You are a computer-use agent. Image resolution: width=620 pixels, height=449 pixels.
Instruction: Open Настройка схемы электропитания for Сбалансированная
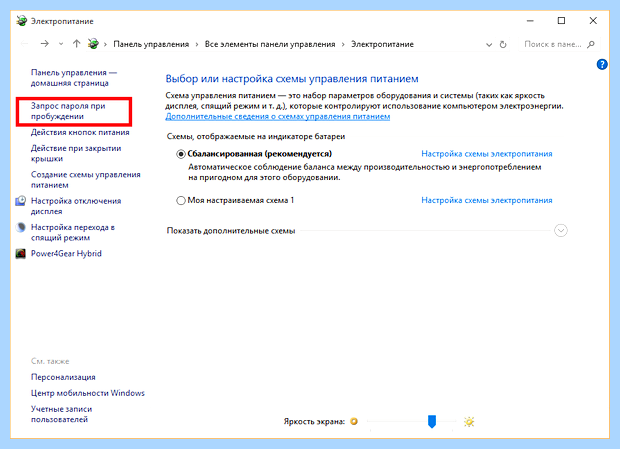coord(487,154)
